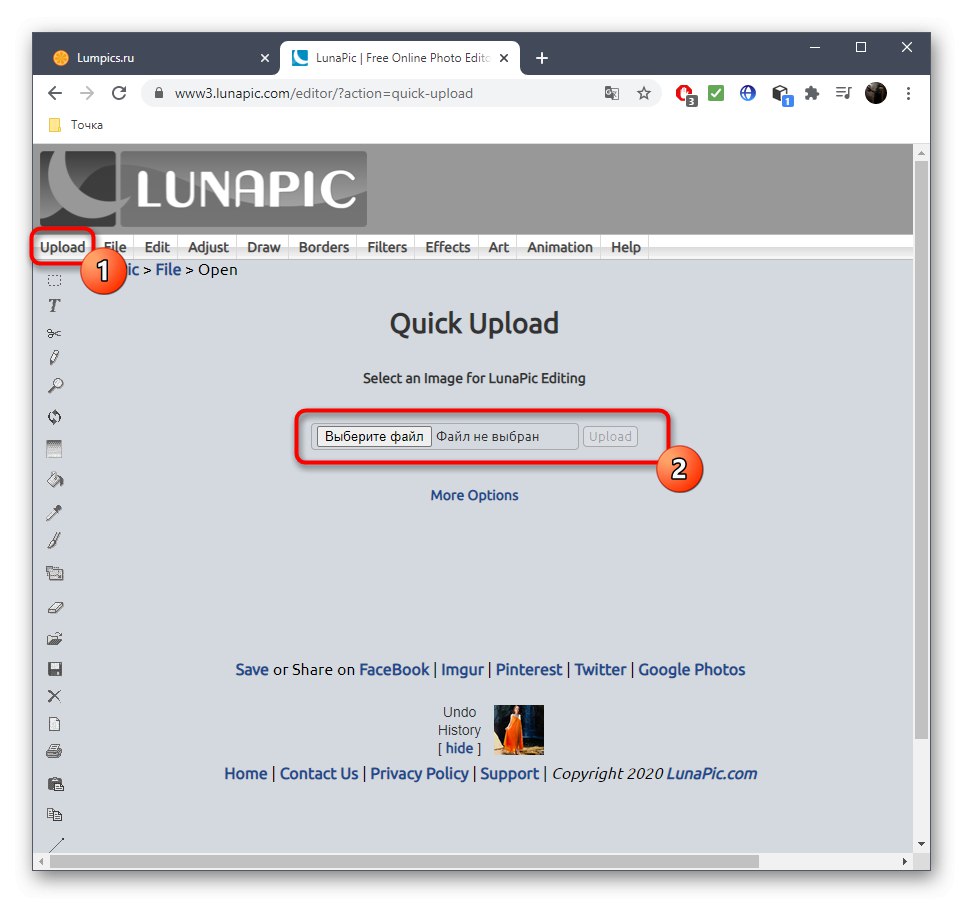The height and width of the screenshot is (903, 963).
Task: Select the rectangular selection tool
Action: [55, 280]
